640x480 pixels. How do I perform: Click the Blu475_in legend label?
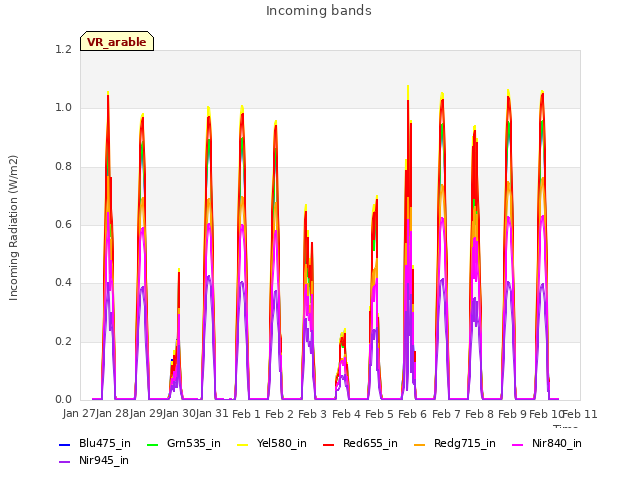[105, 444]
